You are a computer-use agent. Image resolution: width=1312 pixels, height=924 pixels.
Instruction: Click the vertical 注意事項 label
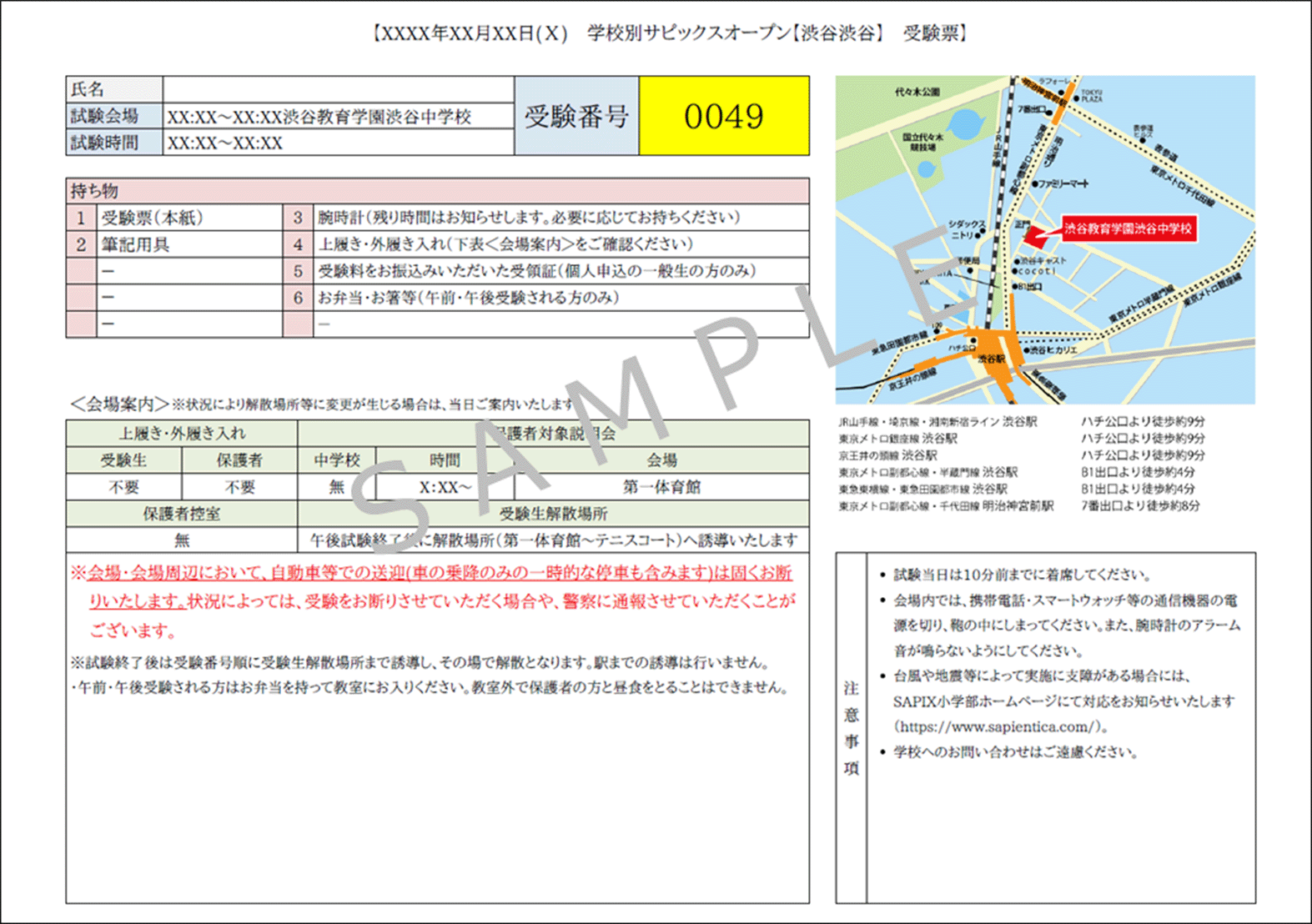851,727
